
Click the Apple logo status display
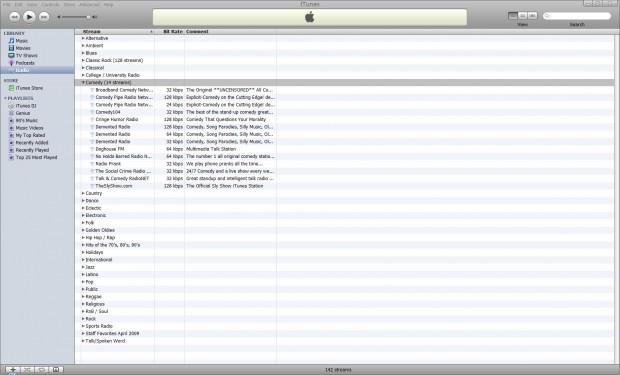[x=310, y=17]
